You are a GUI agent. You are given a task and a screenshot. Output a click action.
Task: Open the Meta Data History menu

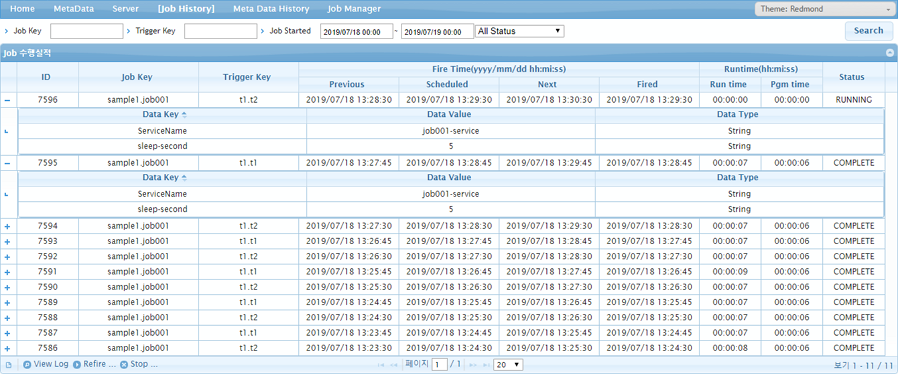271,9
